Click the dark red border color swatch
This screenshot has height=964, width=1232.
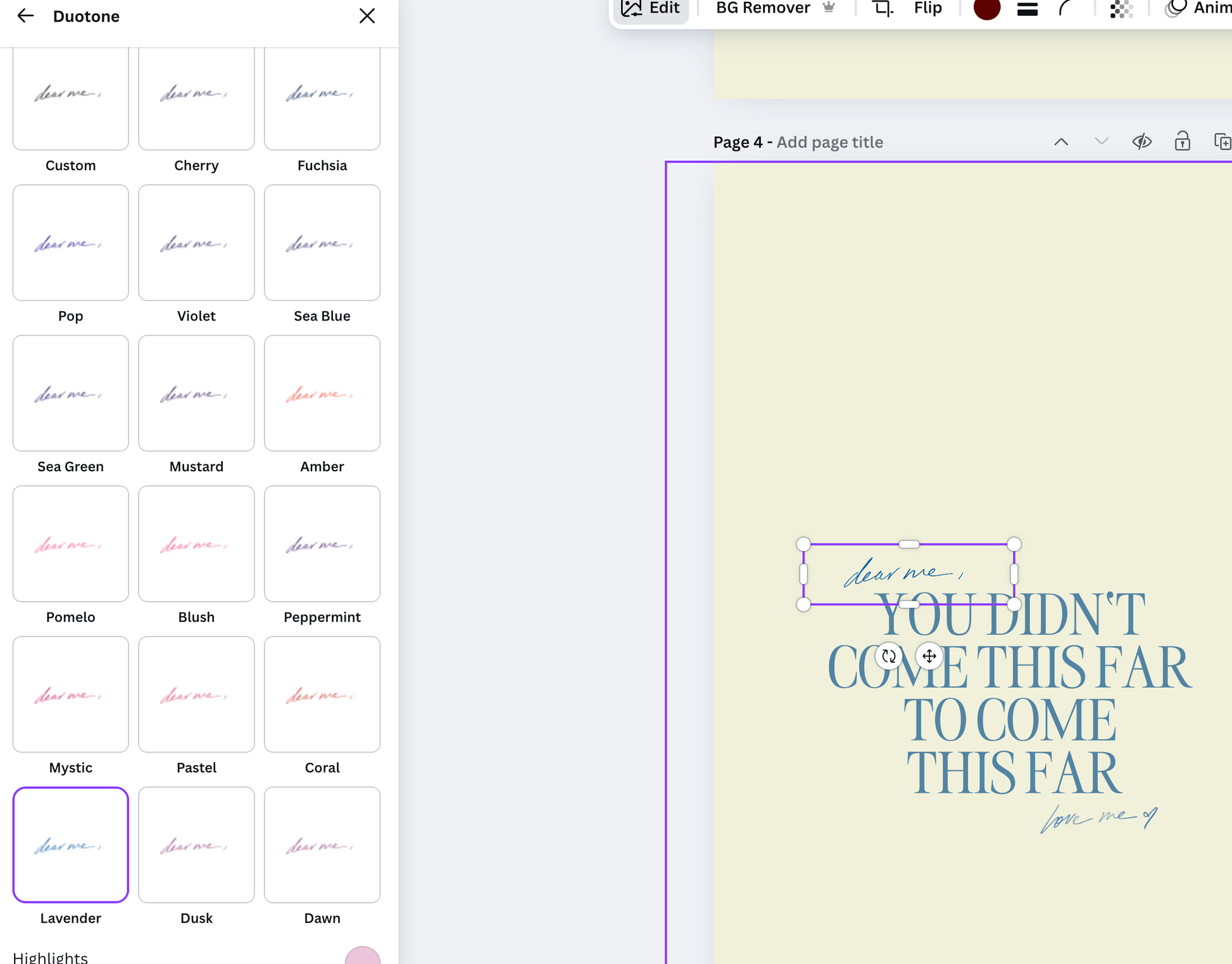[986, 9]
